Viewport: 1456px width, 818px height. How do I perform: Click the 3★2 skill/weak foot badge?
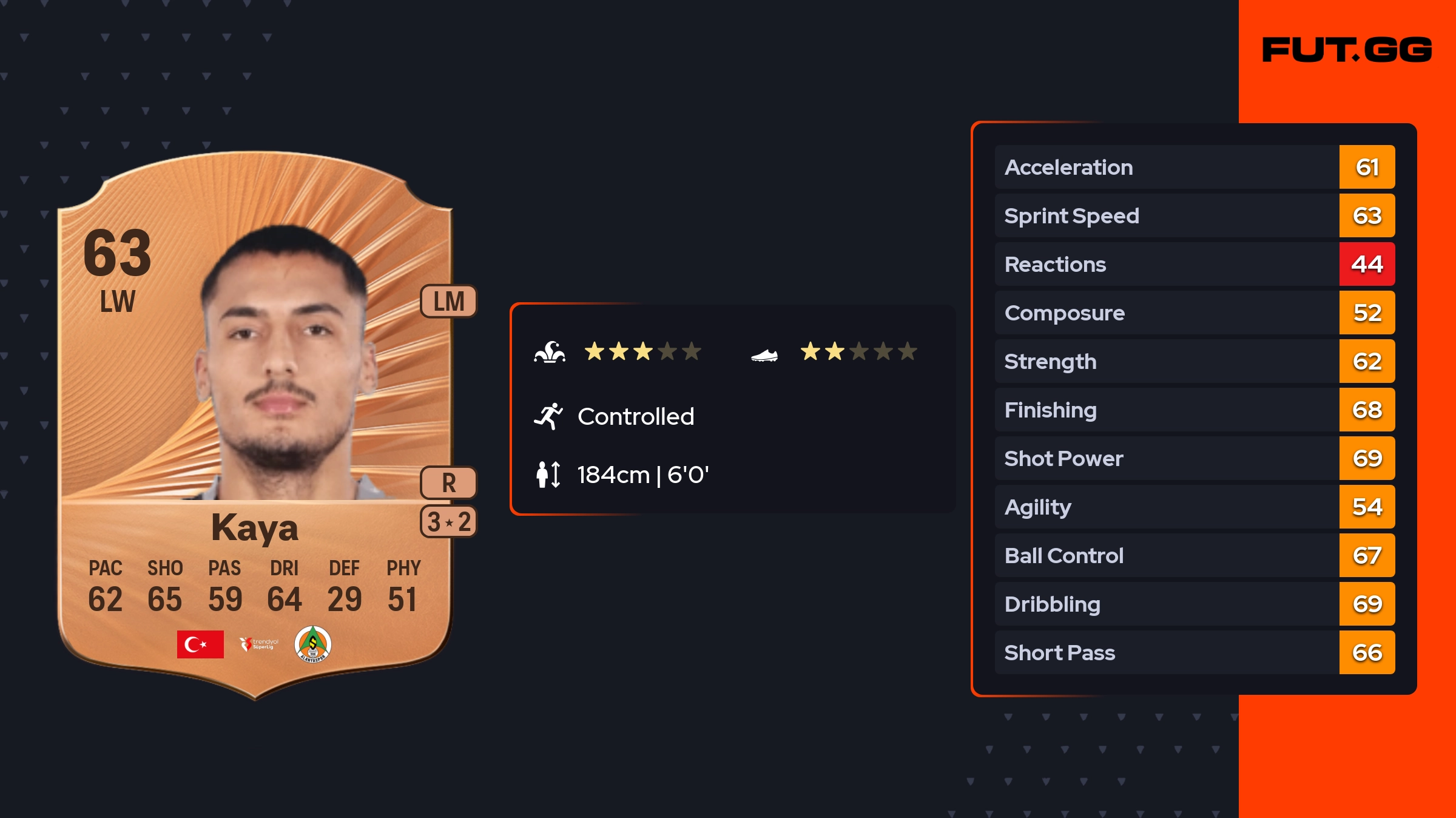point(449,522)
